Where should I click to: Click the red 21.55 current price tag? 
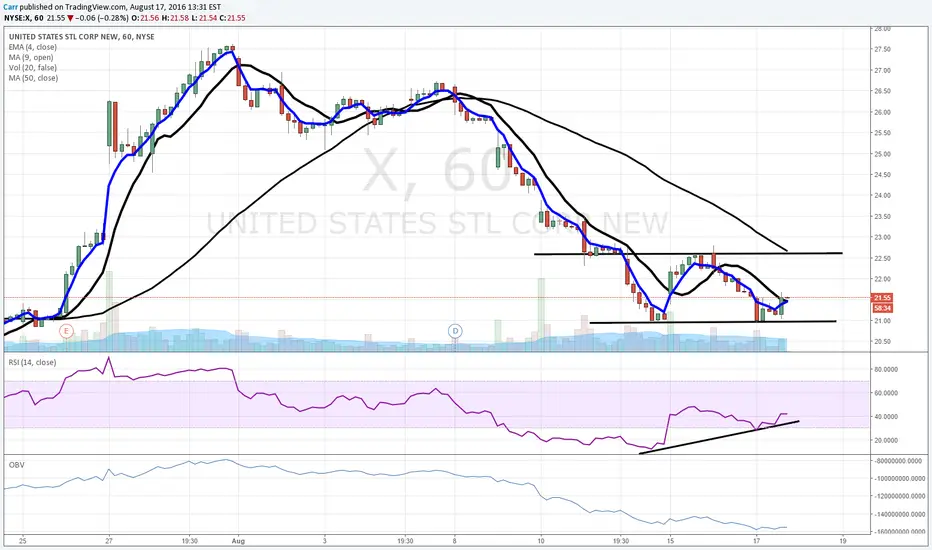[882, 297]
